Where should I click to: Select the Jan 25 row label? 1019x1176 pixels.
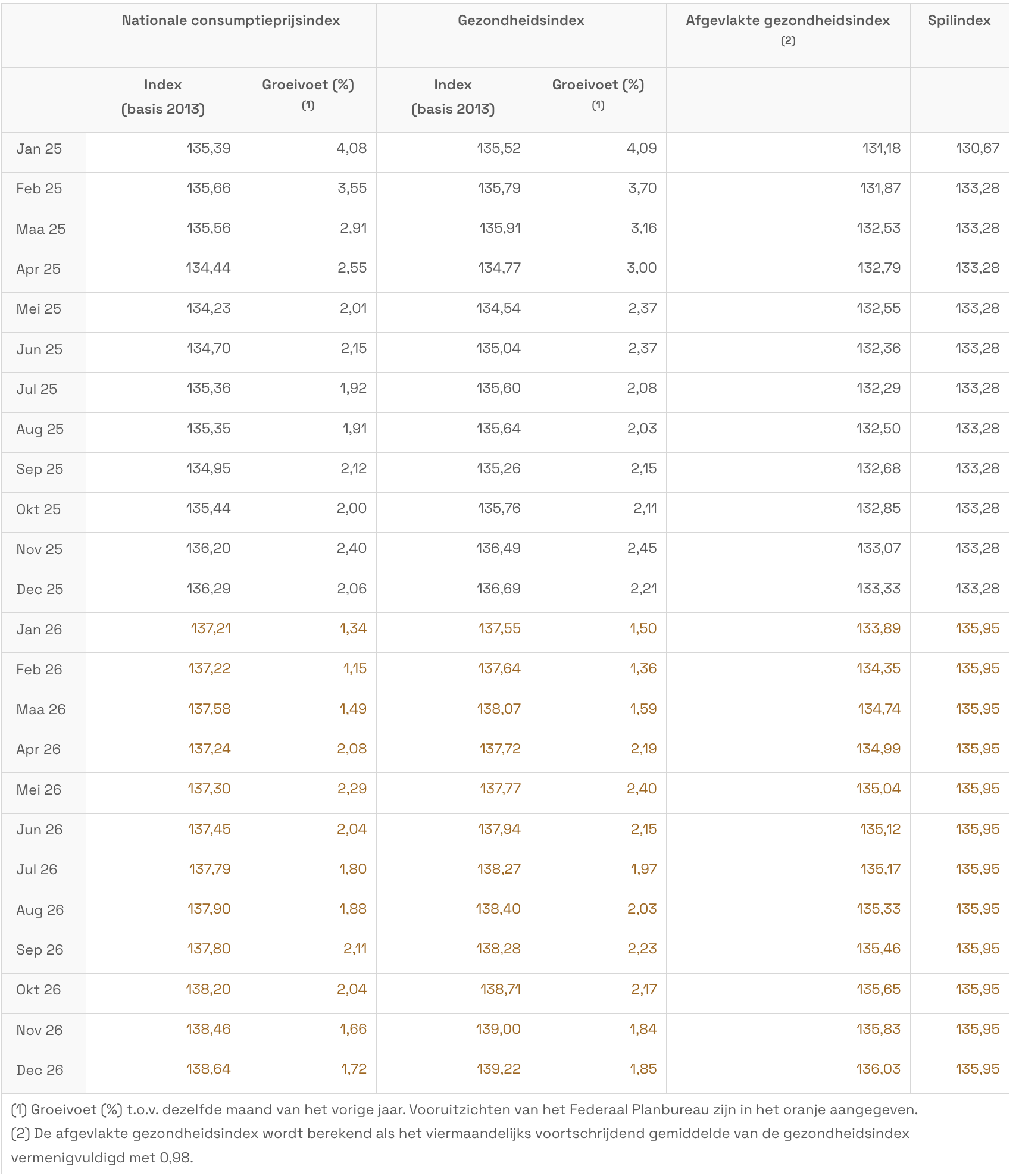coord(39,149)
